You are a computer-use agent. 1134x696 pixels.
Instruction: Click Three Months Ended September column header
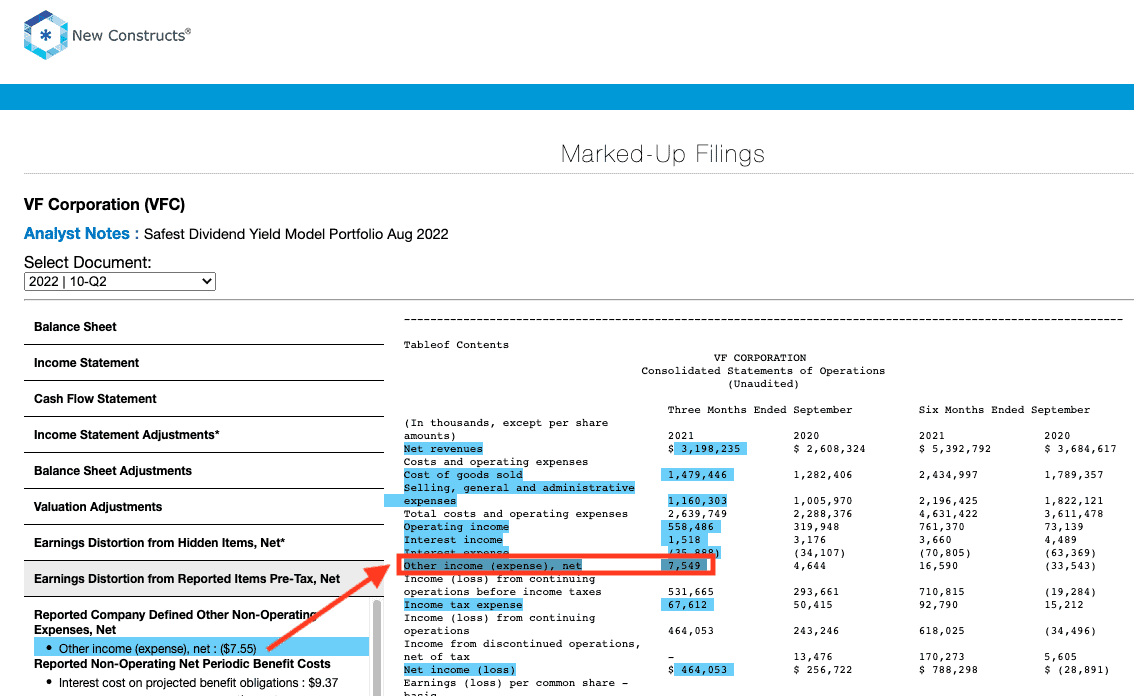(x=759, y=410)
